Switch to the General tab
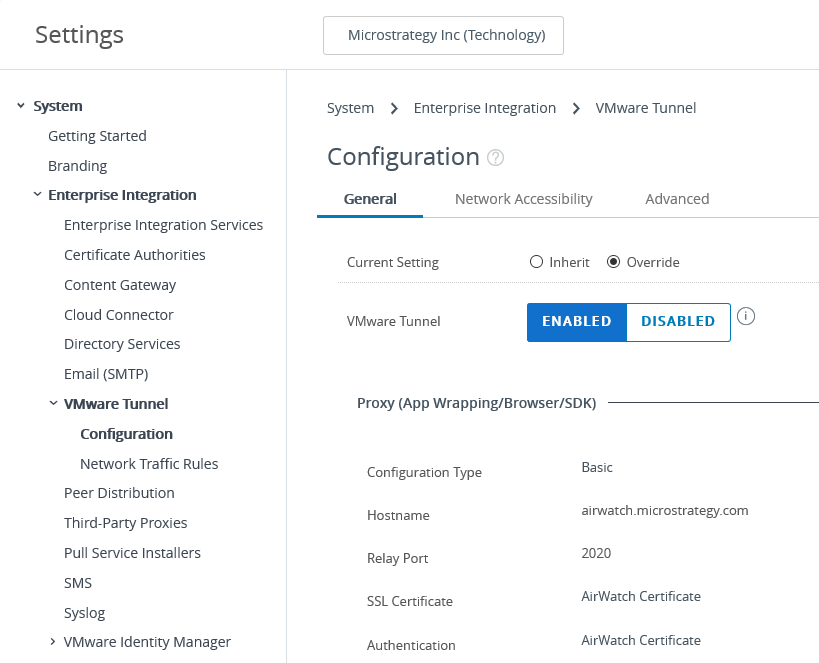The width and height of the screenshot is (819, 663). point(370,199)
